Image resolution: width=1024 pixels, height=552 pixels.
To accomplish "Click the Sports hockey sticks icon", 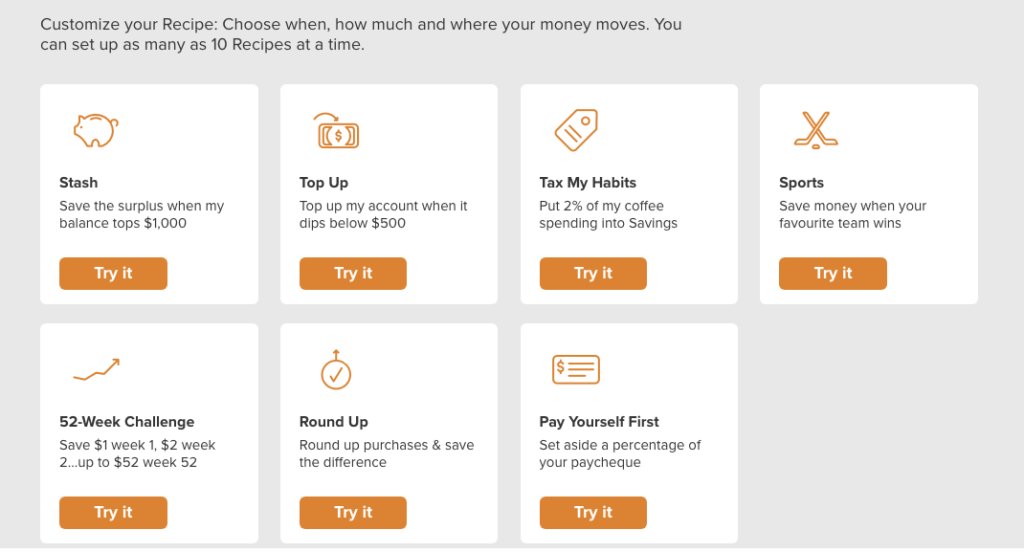I will coord(816,129).
